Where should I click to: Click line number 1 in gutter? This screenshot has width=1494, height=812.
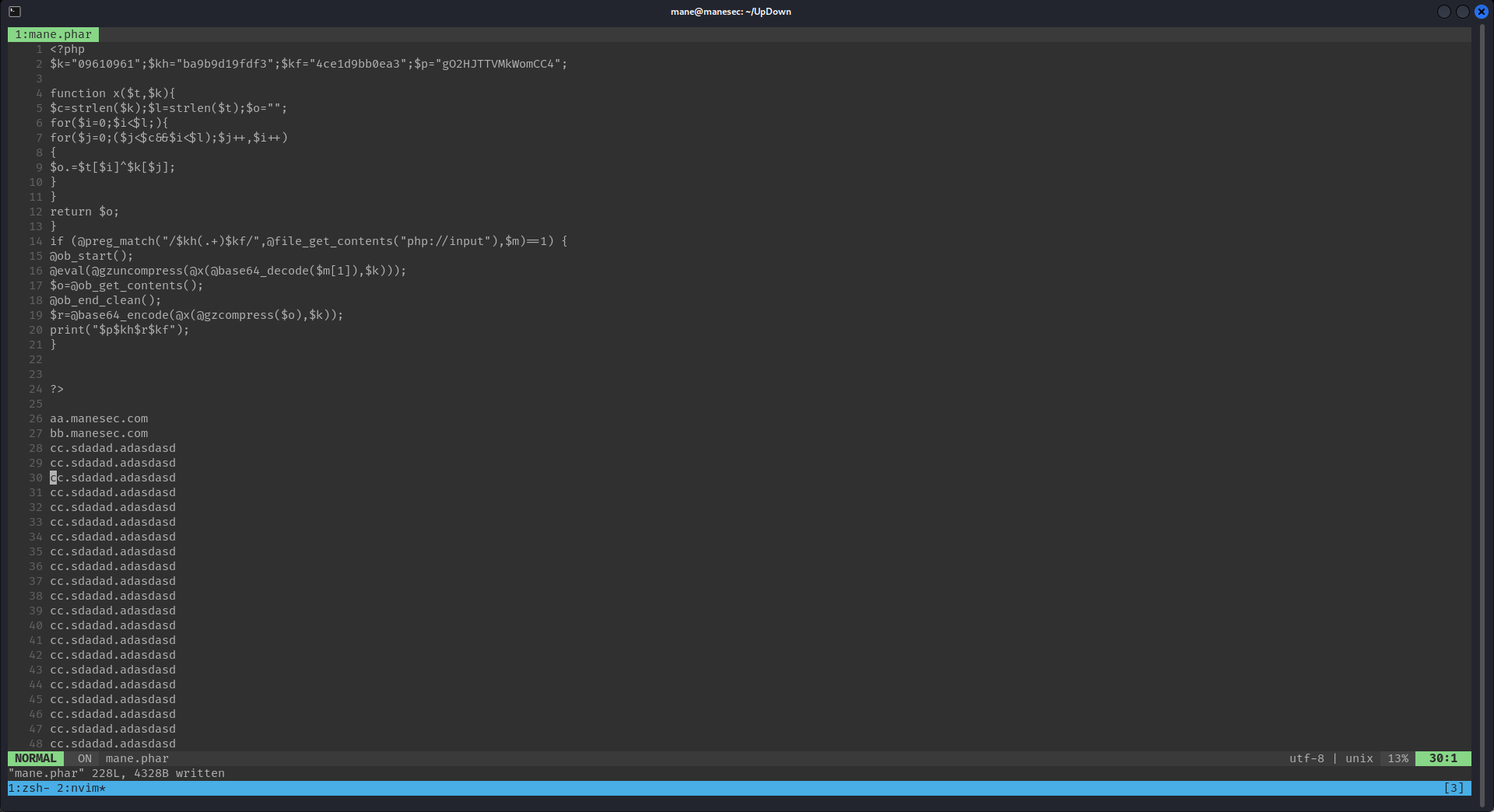[x=39, y=49]
